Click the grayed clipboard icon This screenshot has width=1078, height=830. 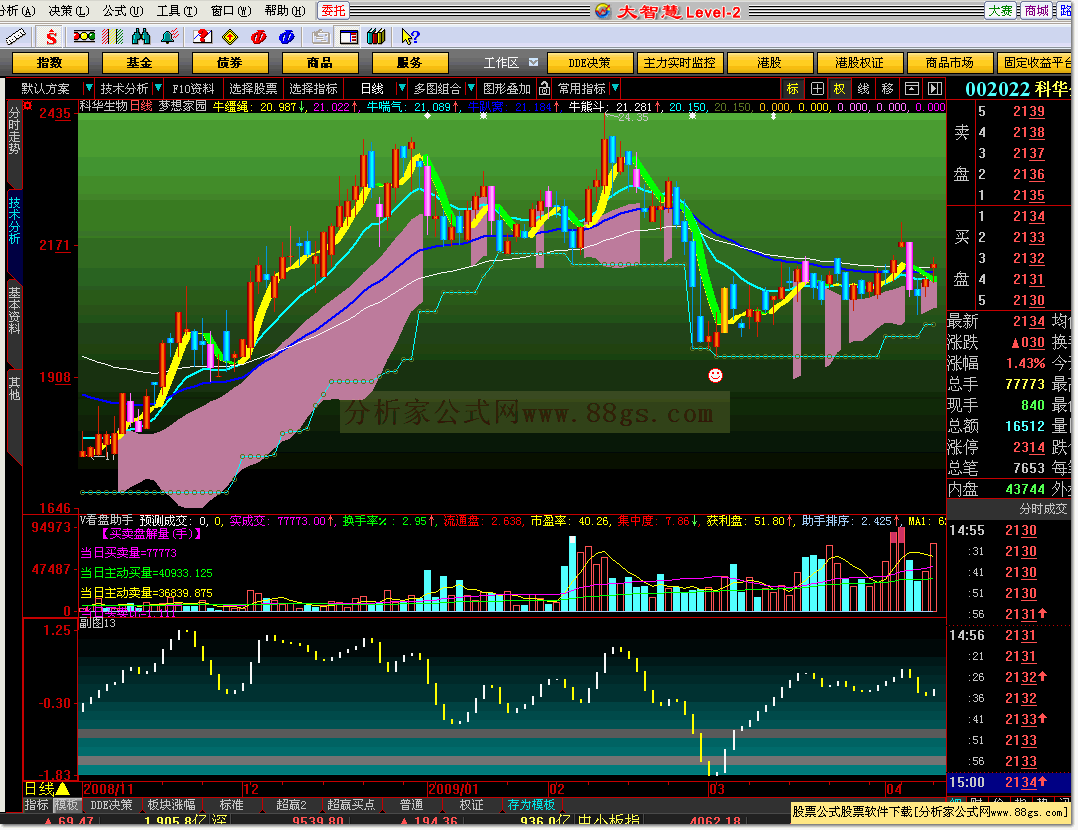click(320, 37)
